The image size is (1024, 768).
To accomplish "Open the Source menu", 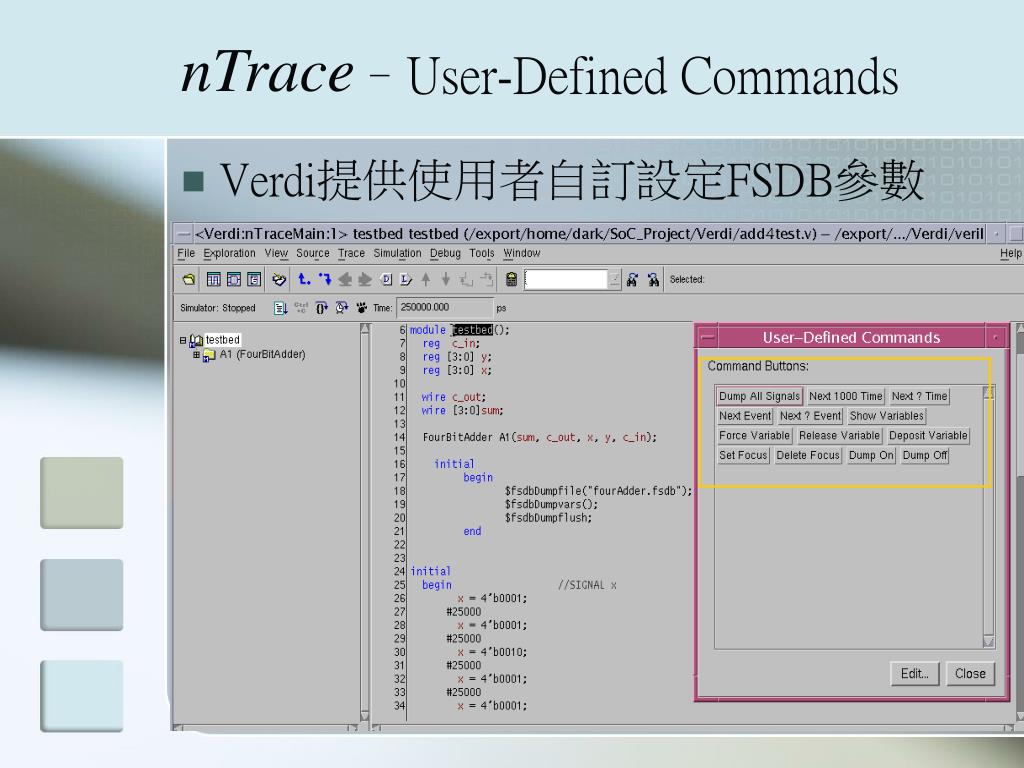I will (313, 253).
